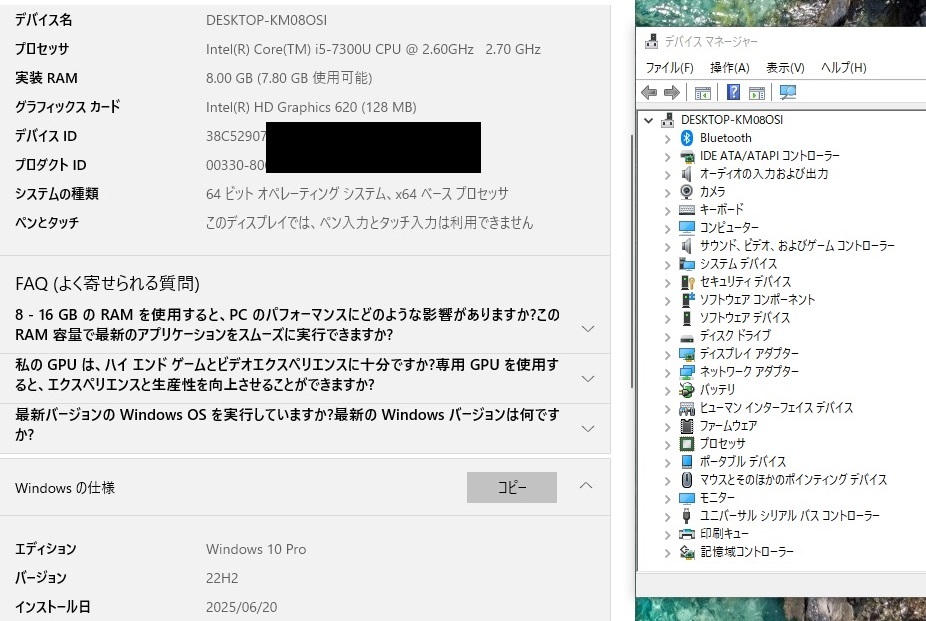
Task: Click the ヒューマン インターフェイス デバイス icon
Action: pyautogui.click(x=686, y=408)
